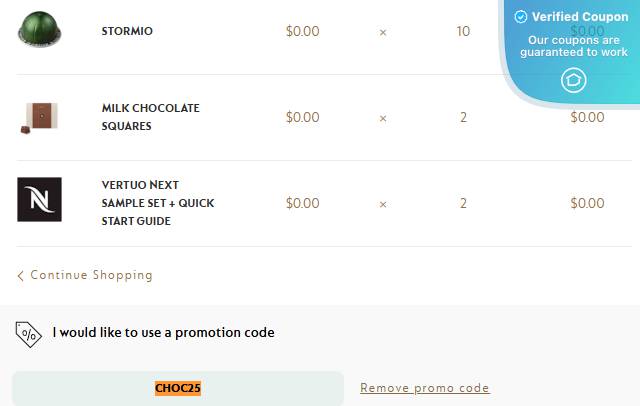Click the Verified Coupon badge title

(x=579, y=17)
